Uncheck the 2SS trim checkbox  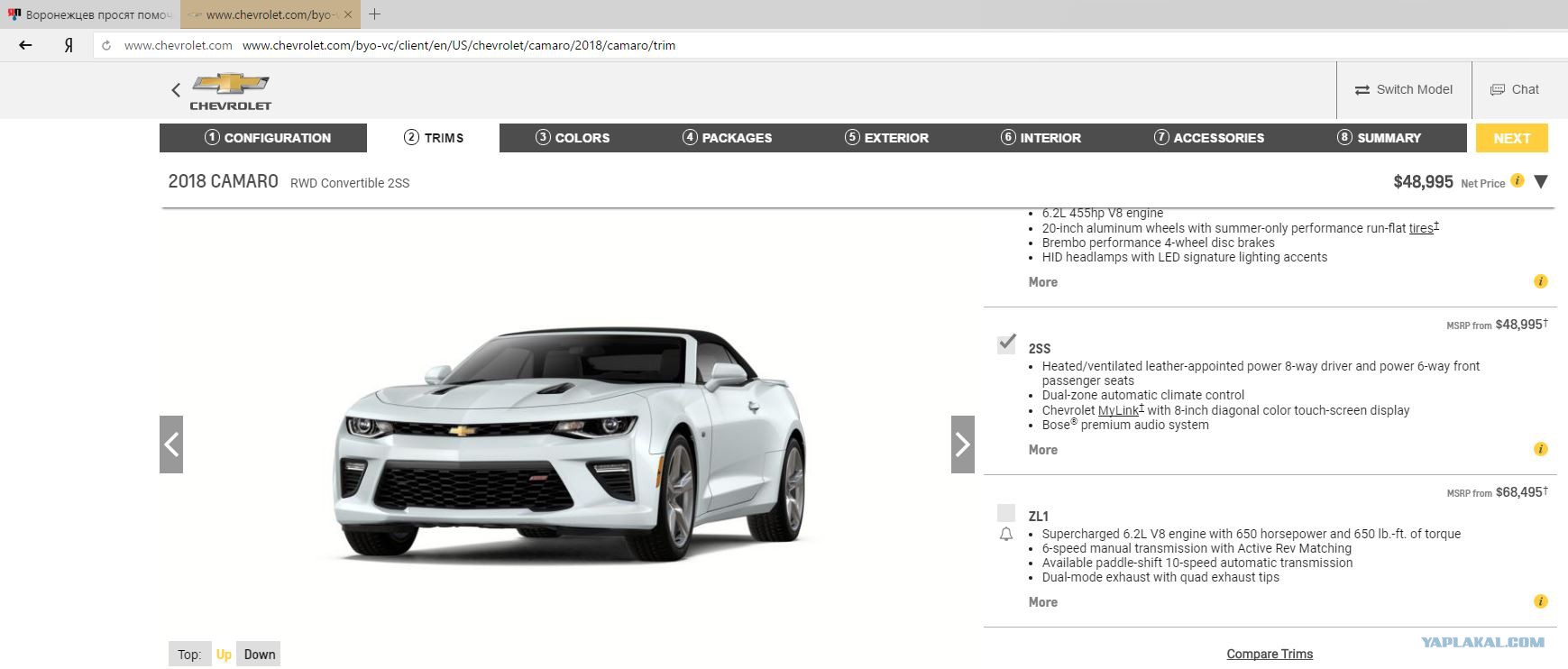tap(1006, 344)
